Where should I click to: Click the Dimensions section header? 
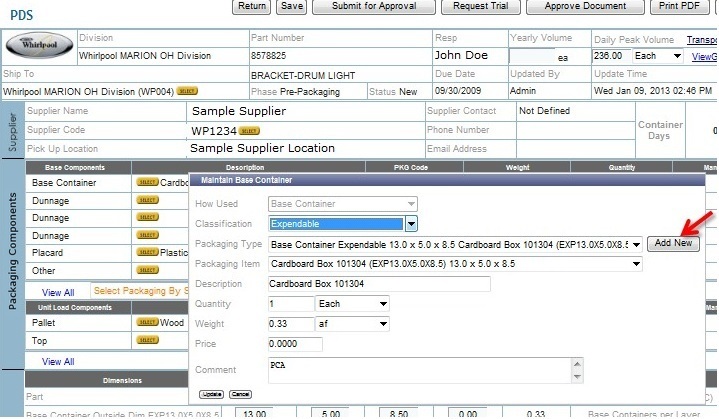(122, 380)
